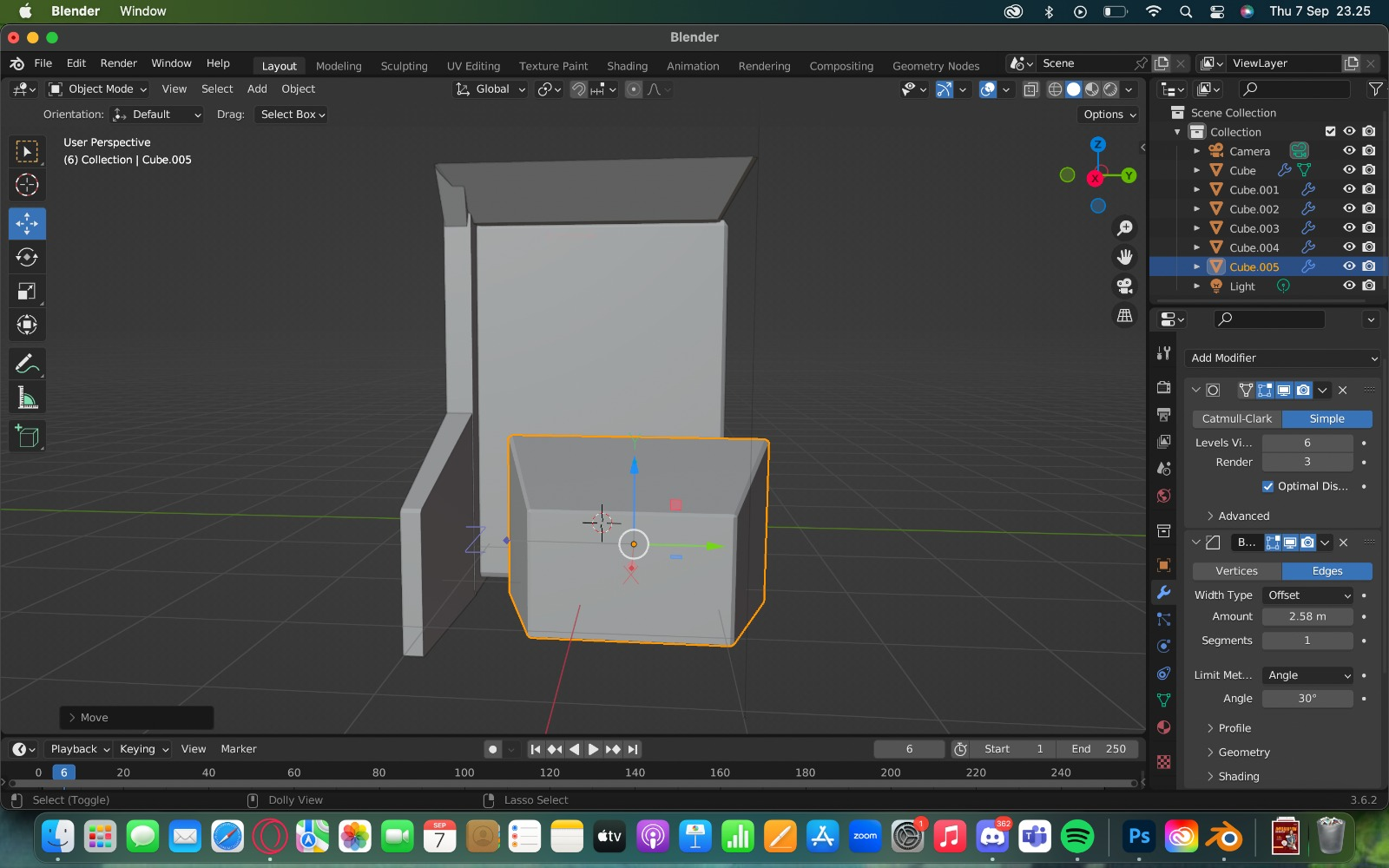The height and width of the screenshot is (868, 1389).
Task: Open the Tool properties tab
Action: click(x=1164, y=353)
